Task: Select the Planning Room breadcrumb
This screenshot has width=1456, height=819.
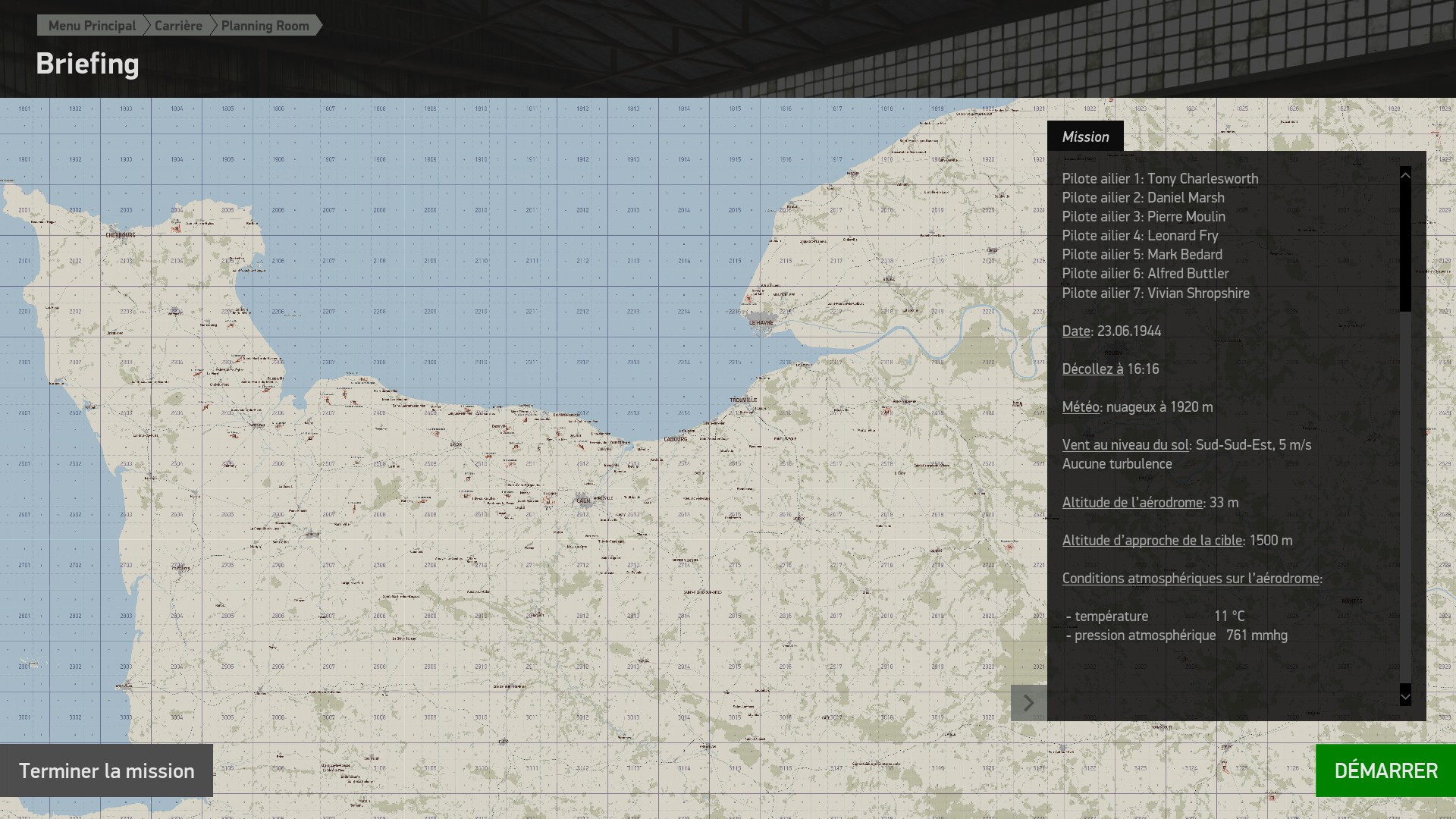Action: (265, 26)
